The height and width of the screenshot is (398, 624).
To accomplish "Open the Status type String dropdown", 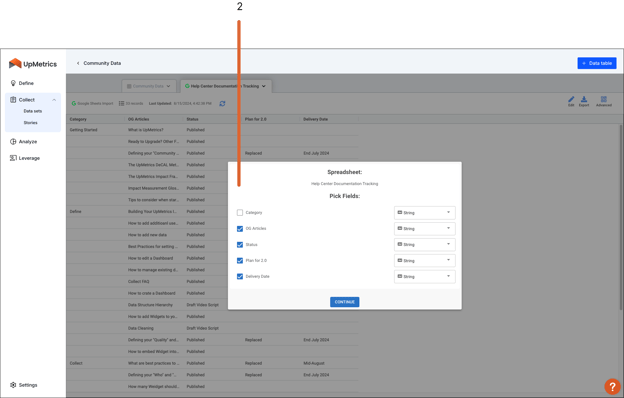I will pos(425,244).
